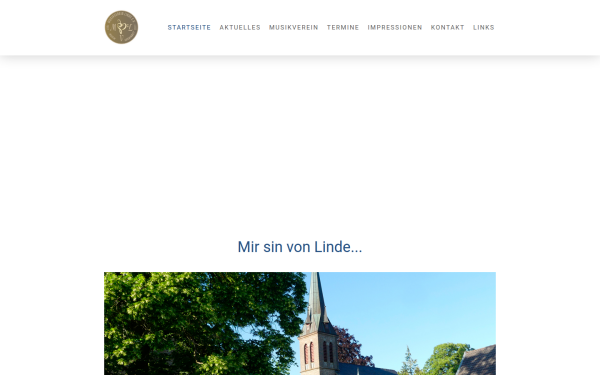Go to the Aktuelles page
Screen dimensions: 600x375
point(240,28)
